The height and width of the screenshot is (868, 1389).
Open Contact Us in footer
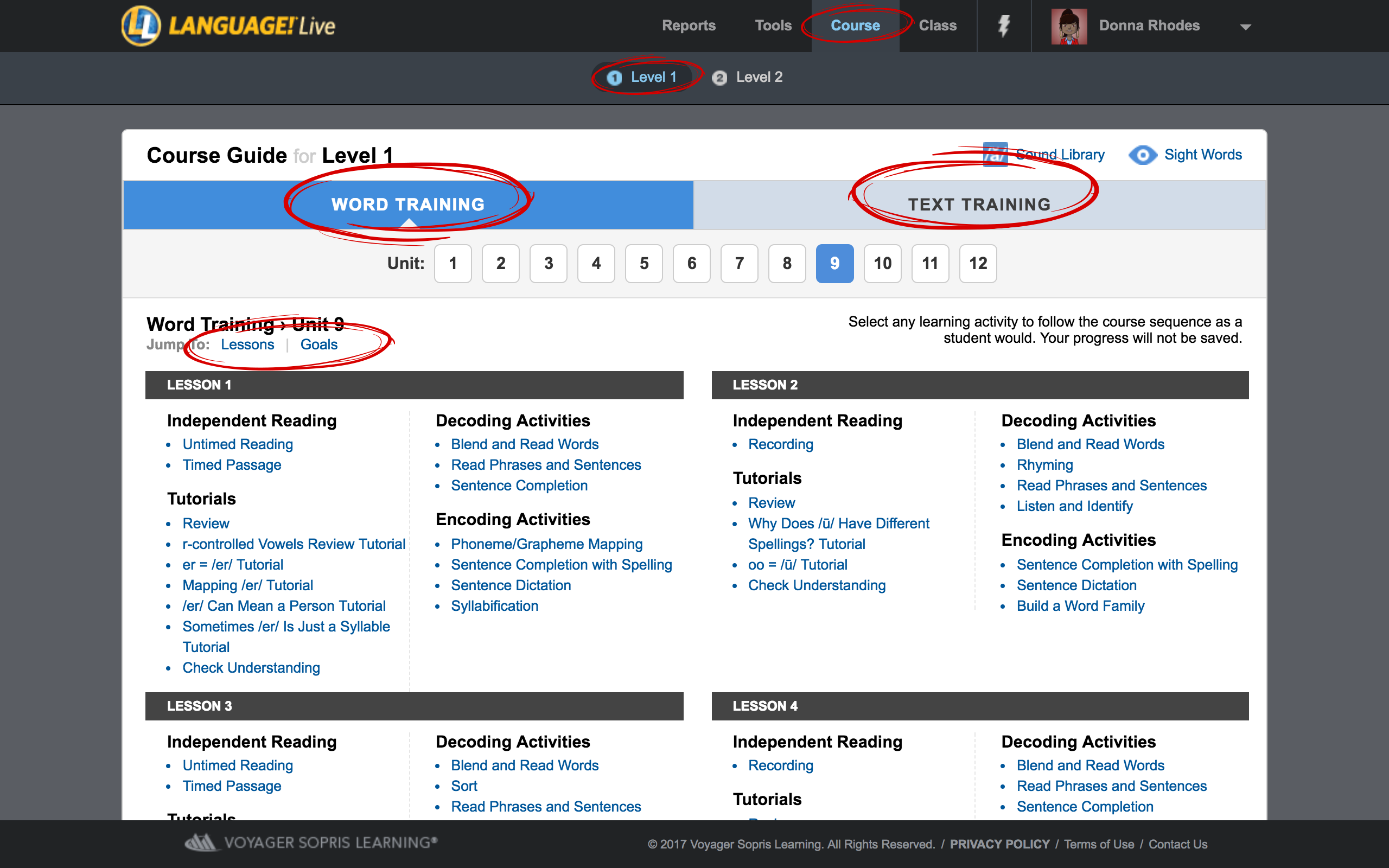(x=1178, y=845)
